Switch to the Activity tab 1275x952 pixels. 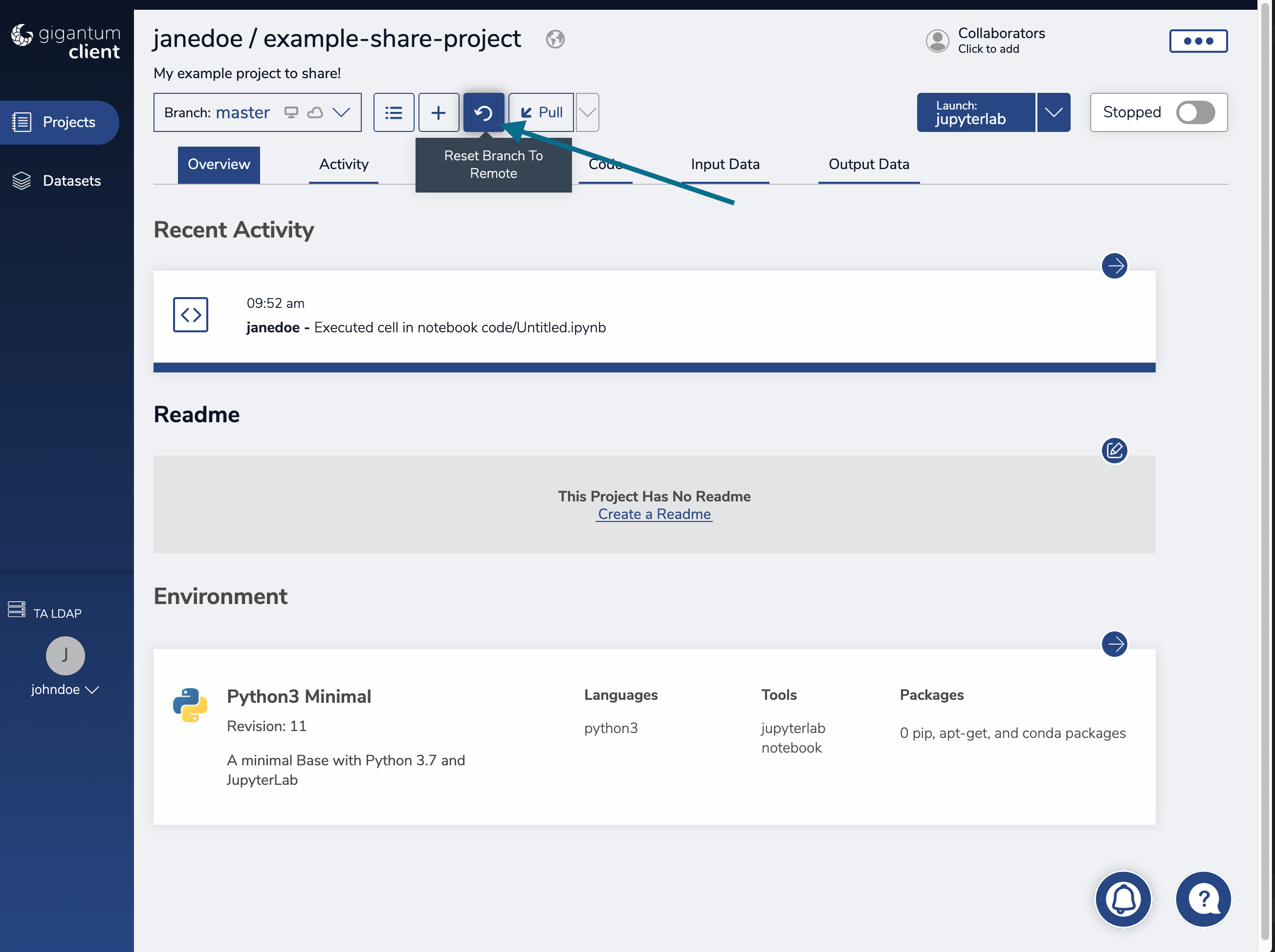[344, 164]
